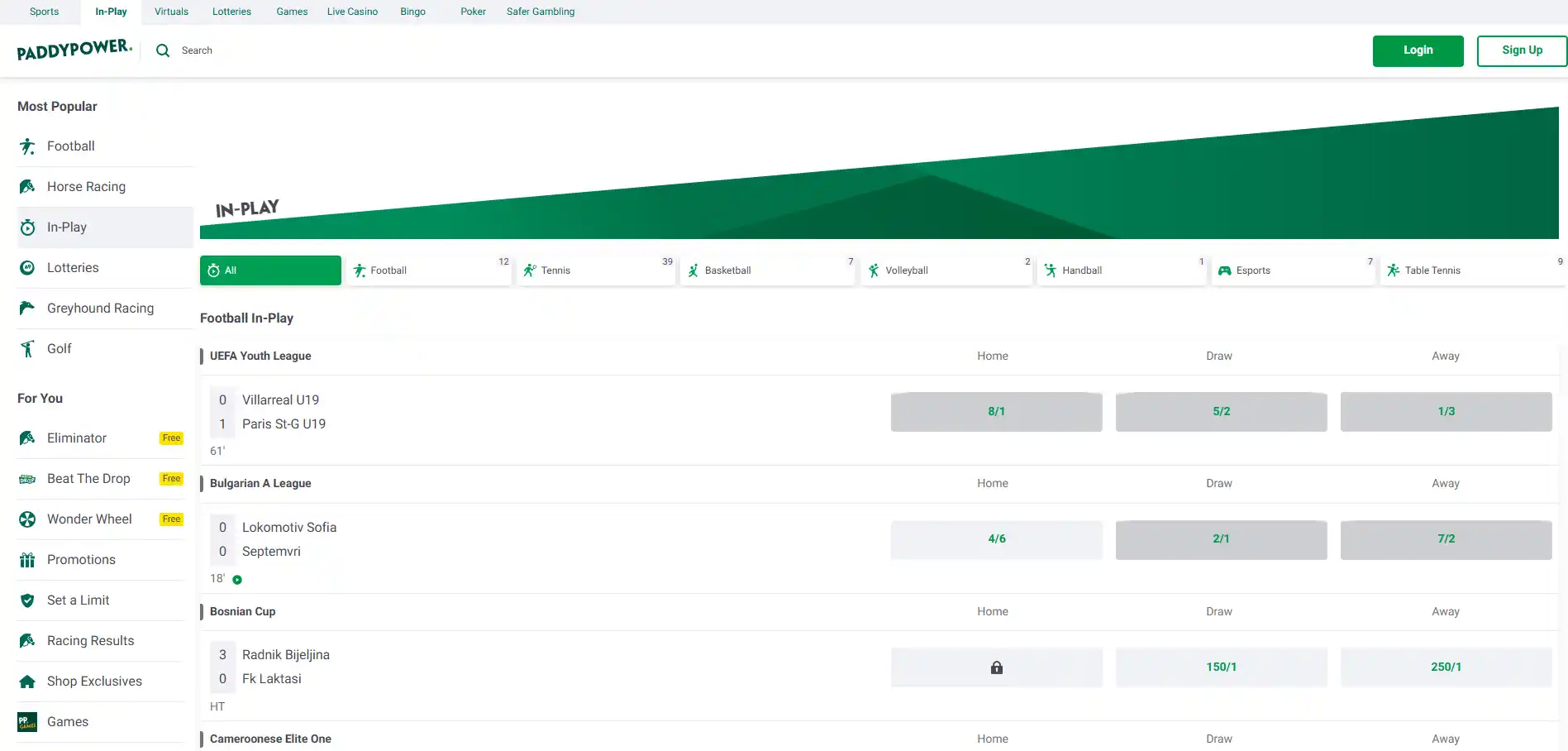Pick Paris St-G U19 away at 1/3
1568x751 pixels.
coord(1446,412)
